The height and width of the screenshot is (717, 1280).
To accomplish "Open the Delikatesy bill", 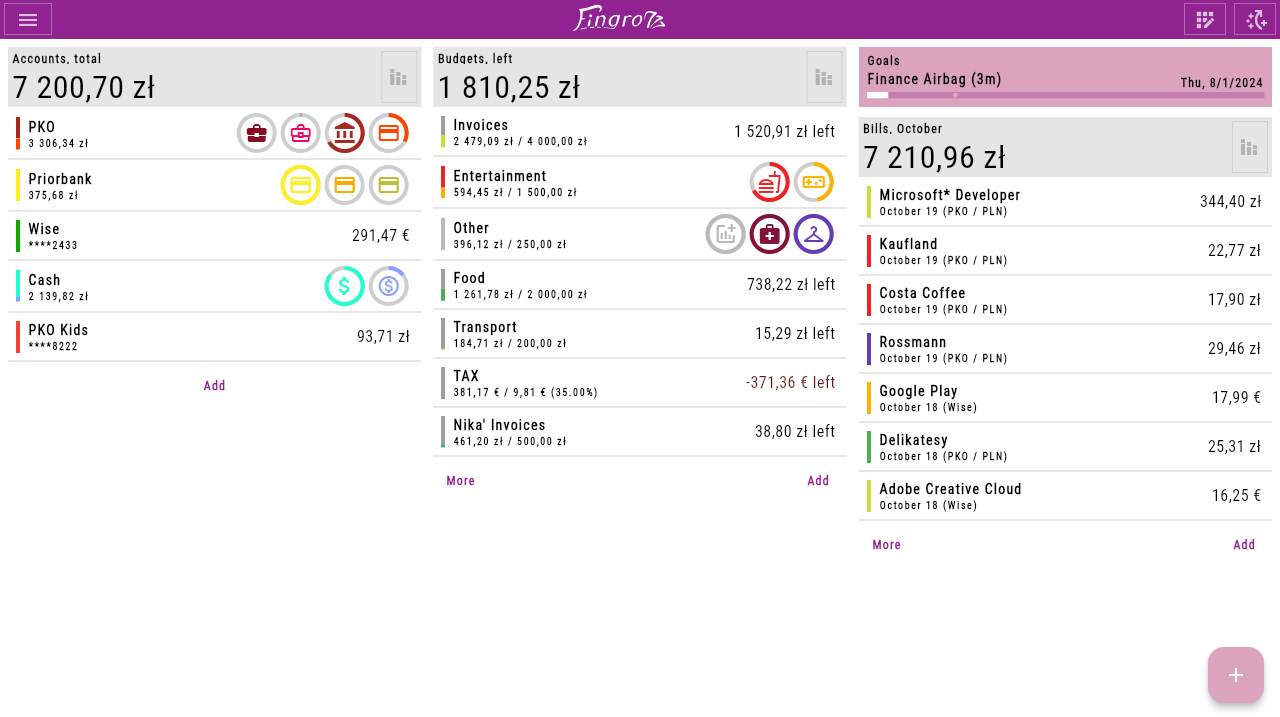I will point(1065,447).
